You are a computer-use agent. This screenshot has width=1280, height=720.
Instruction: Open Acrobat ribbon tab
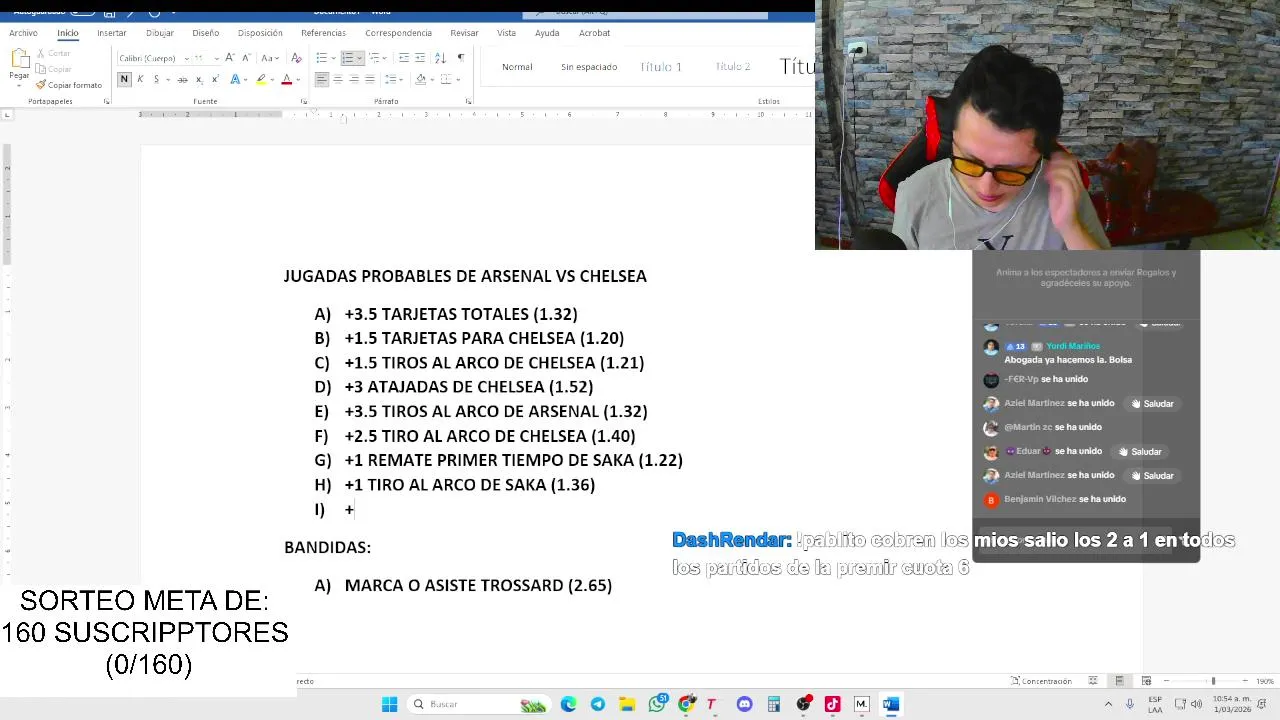[x=594, y=33]
